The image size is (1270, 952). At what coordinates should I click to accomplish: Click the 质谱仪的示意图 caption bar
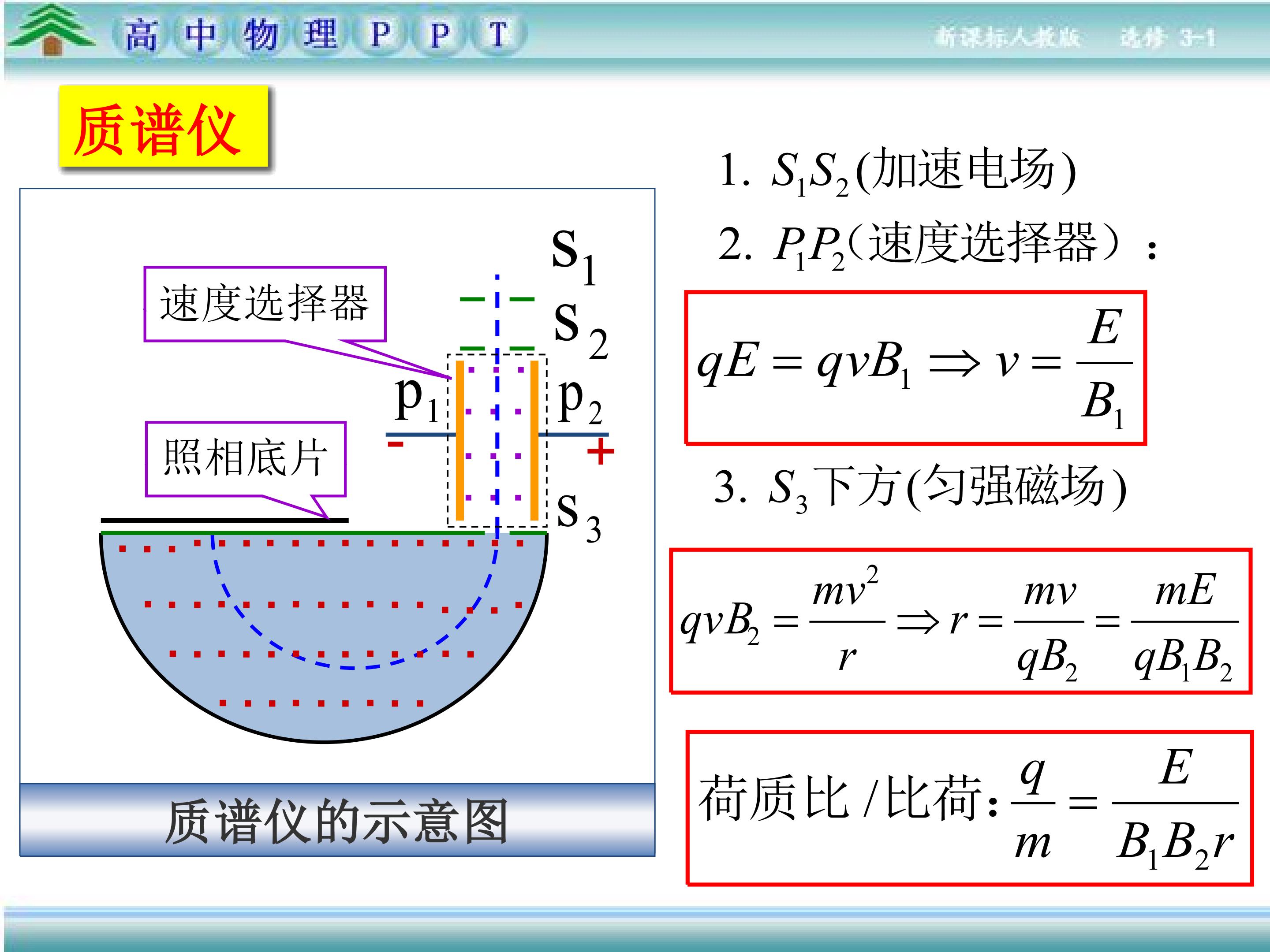coord(337,821)
